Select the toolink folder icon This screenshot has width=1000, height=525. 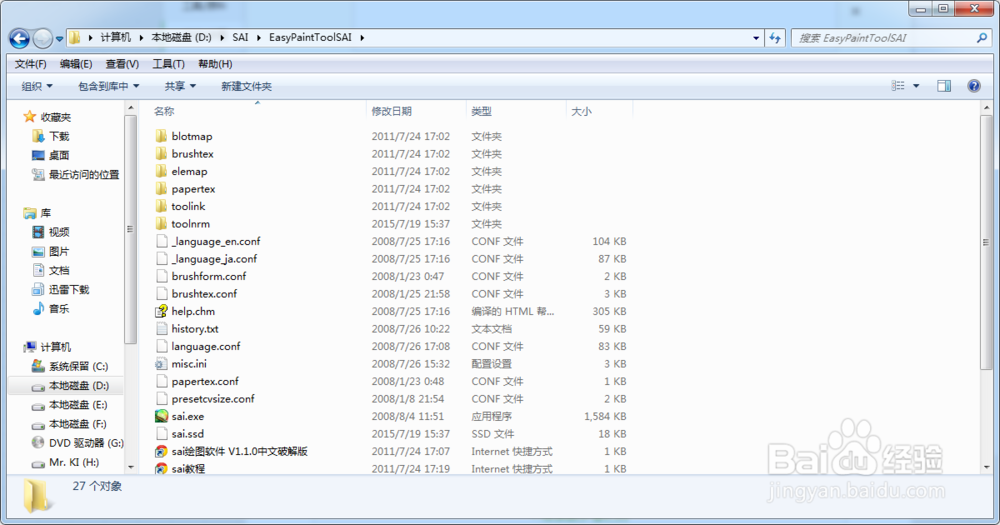(161, 206)
